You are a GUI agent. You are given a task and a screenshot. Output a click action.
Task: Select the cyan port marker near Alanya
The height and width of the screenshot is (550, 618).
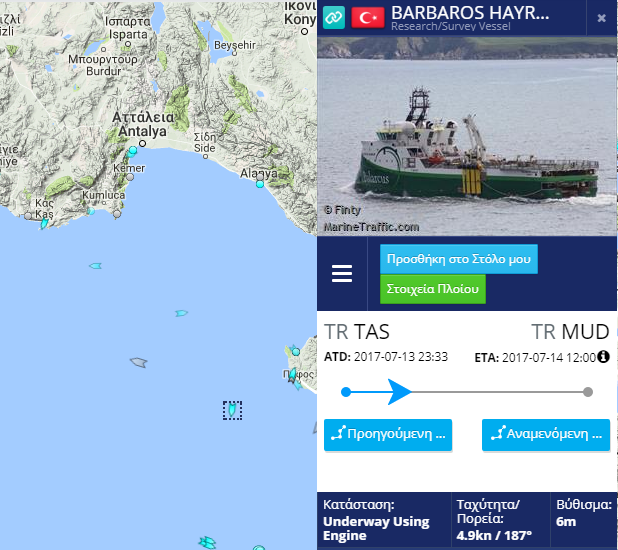[260, 184]
